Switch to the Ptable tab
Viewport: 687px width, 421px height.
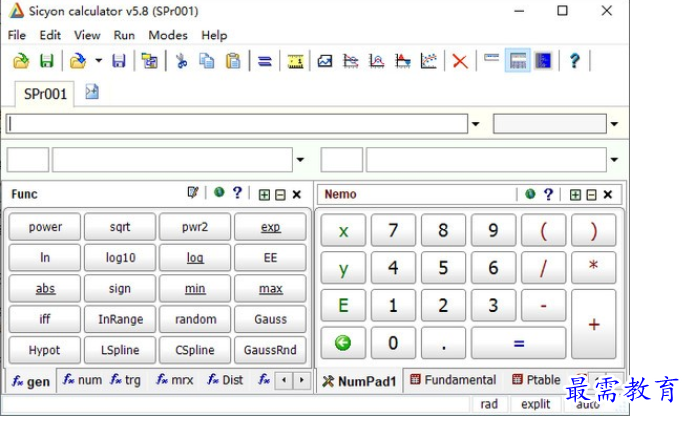[x=536, y=380]
